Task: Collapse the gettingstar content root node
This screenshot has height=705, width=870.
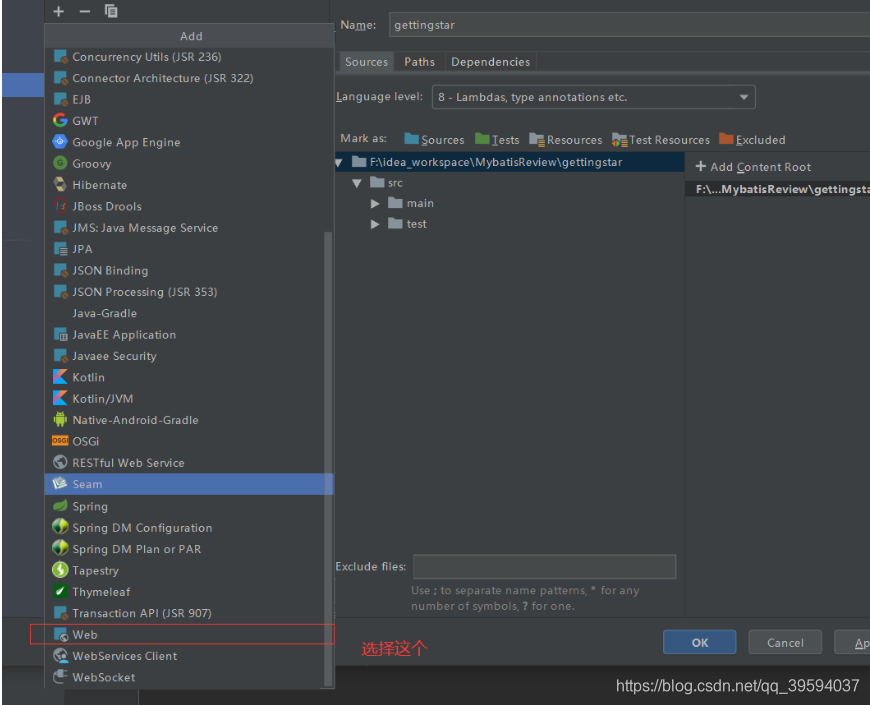Action: (339, 163)
